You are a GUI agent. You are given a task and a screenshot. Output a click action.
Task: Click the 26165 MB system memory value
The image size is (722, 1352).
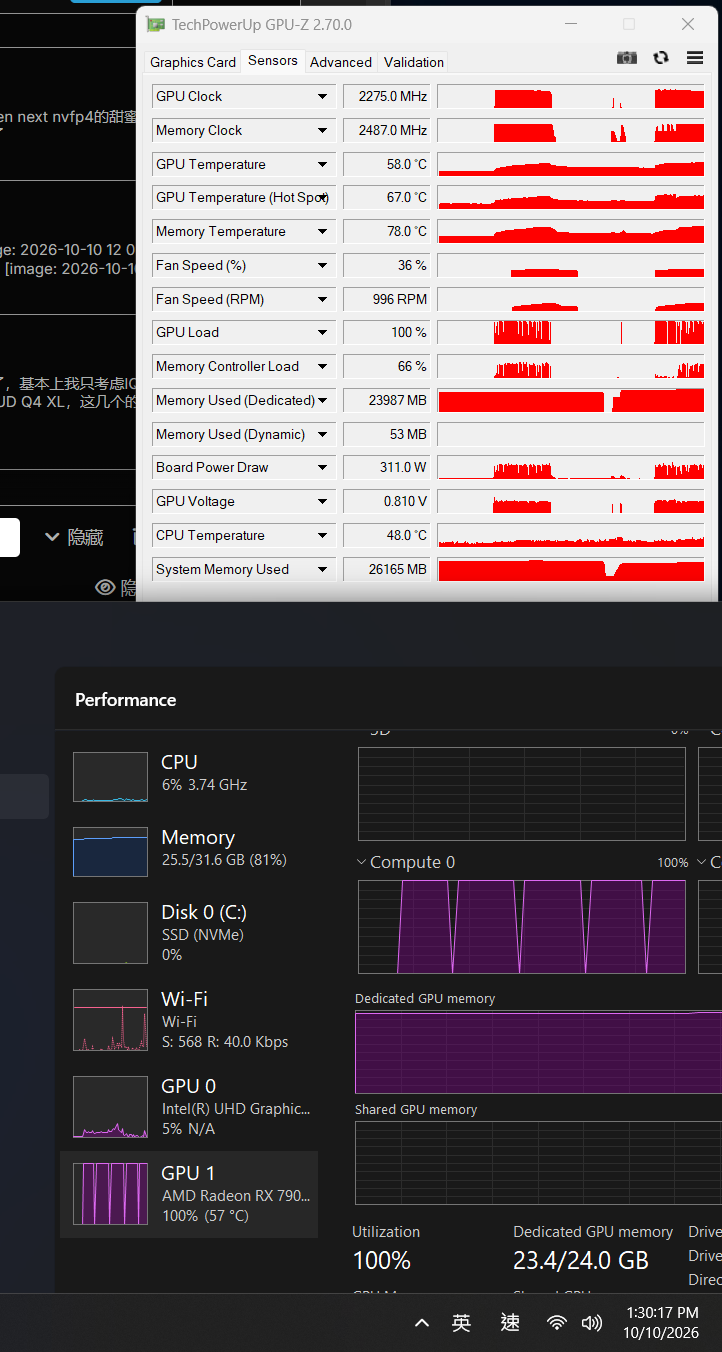click(387, 569)
